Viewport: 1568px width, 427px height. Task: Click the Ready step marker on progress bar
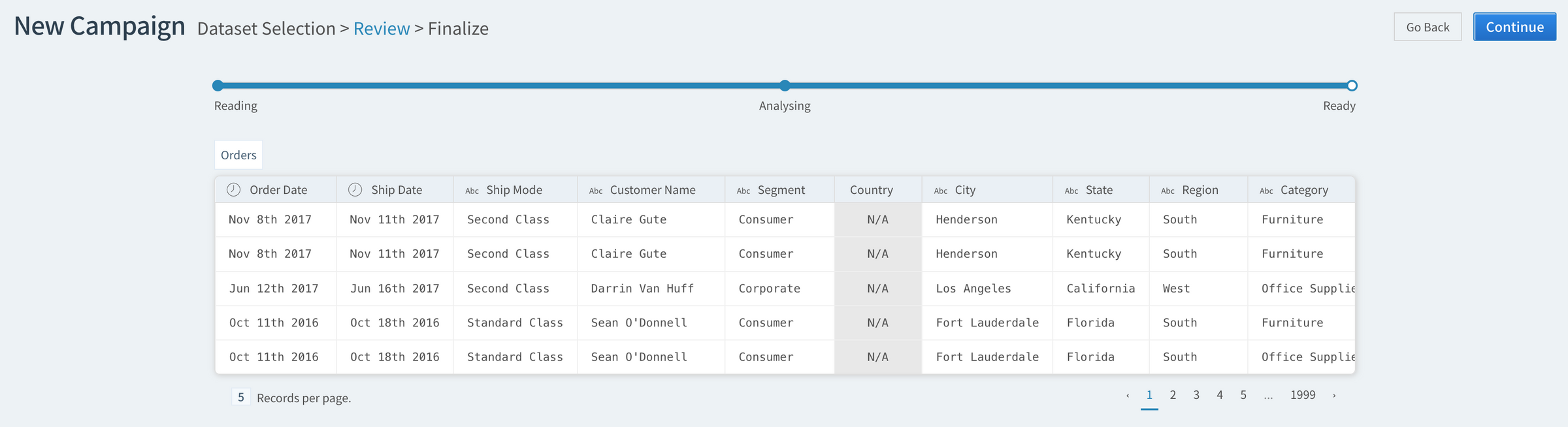1352,86
